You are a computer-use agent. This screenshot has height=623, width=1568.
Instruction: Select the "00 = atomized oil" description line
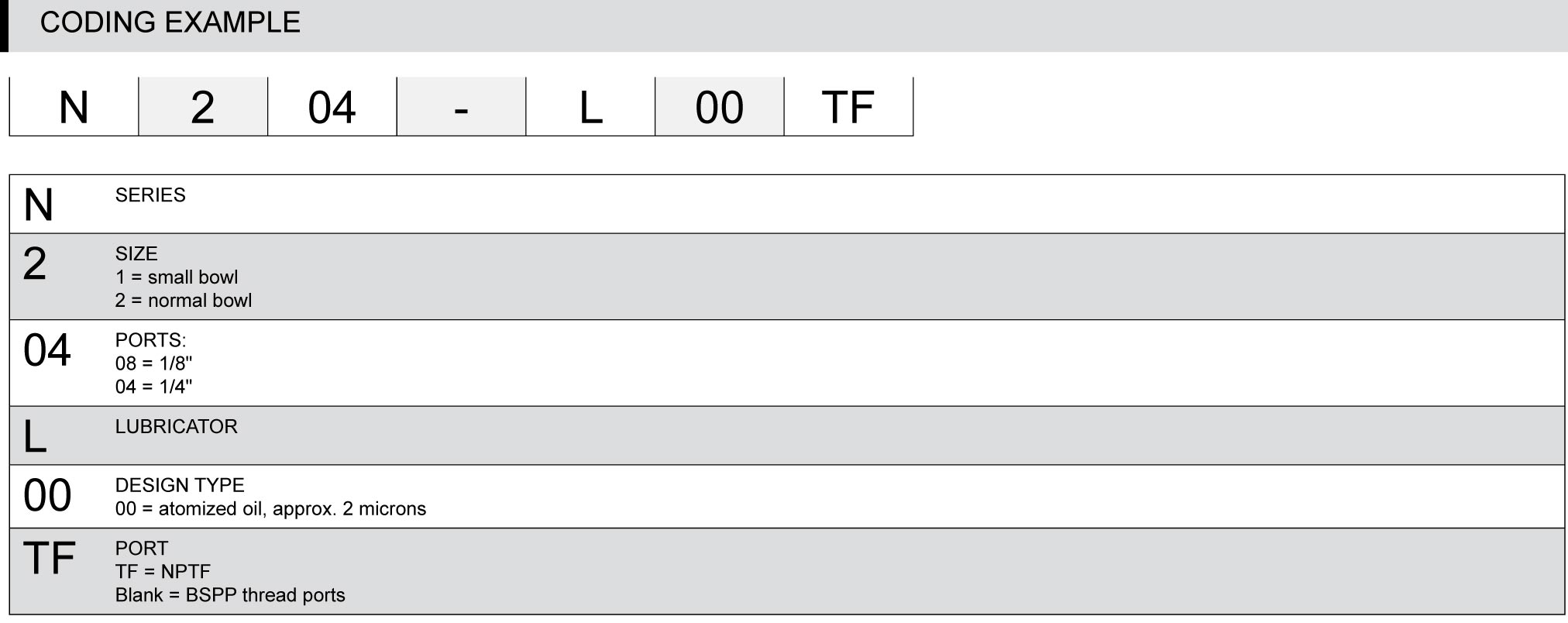(270, 509)
